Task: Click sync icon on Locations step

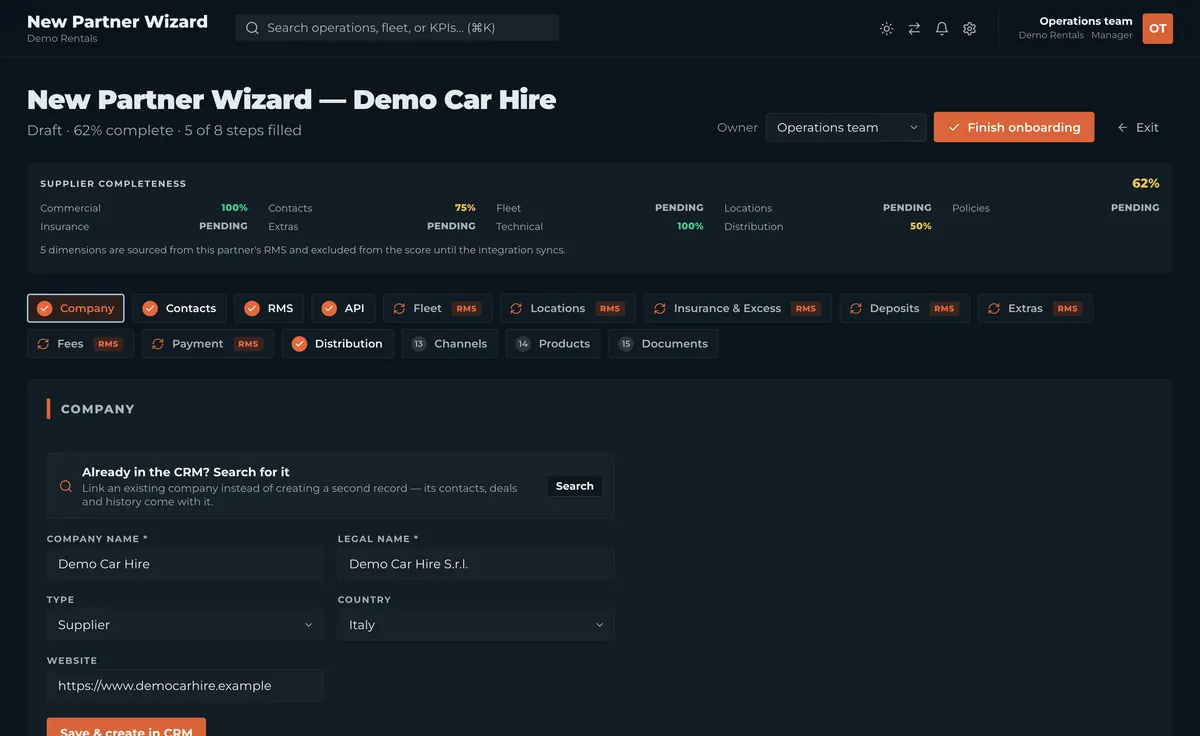Action: pos(517,308)
